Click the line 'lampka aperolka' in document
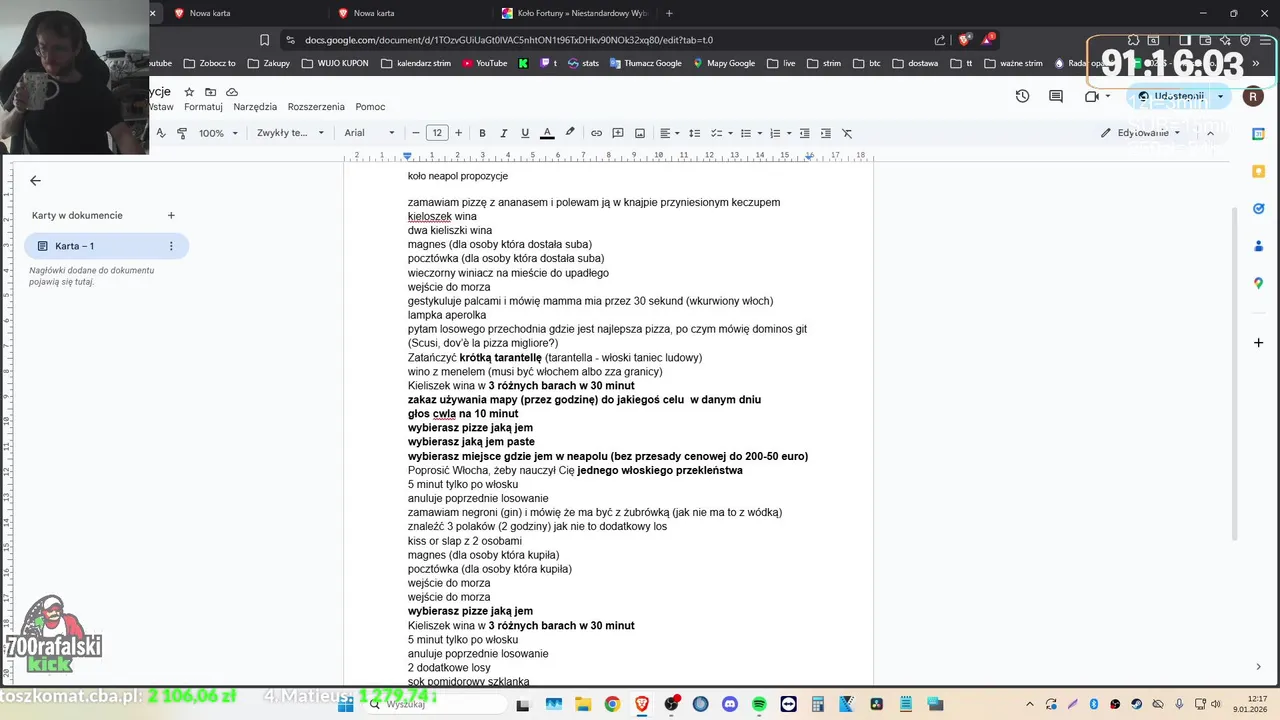This screenshot has width=1280, height=720. point(447,315)
